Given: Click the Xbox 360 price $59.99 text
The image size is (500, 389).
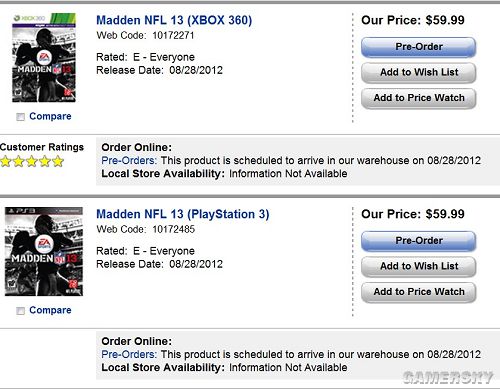Looking at the screenshot, I should (x=445, y=20).
